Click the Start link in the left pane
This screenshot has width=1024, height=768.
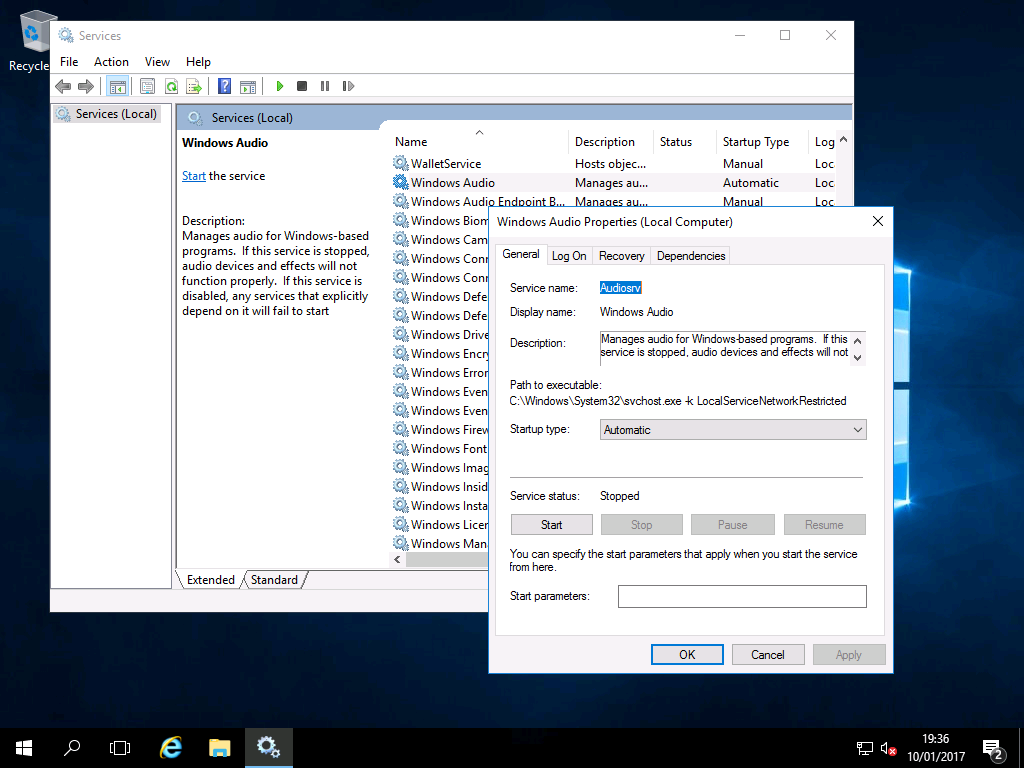coord(194,176)
